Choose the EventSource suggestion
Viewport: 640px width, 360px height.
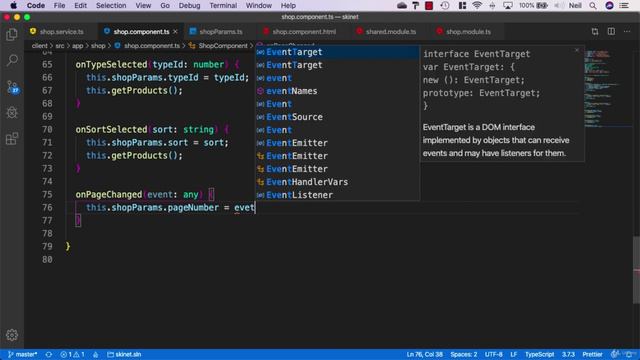click(337, 117)
